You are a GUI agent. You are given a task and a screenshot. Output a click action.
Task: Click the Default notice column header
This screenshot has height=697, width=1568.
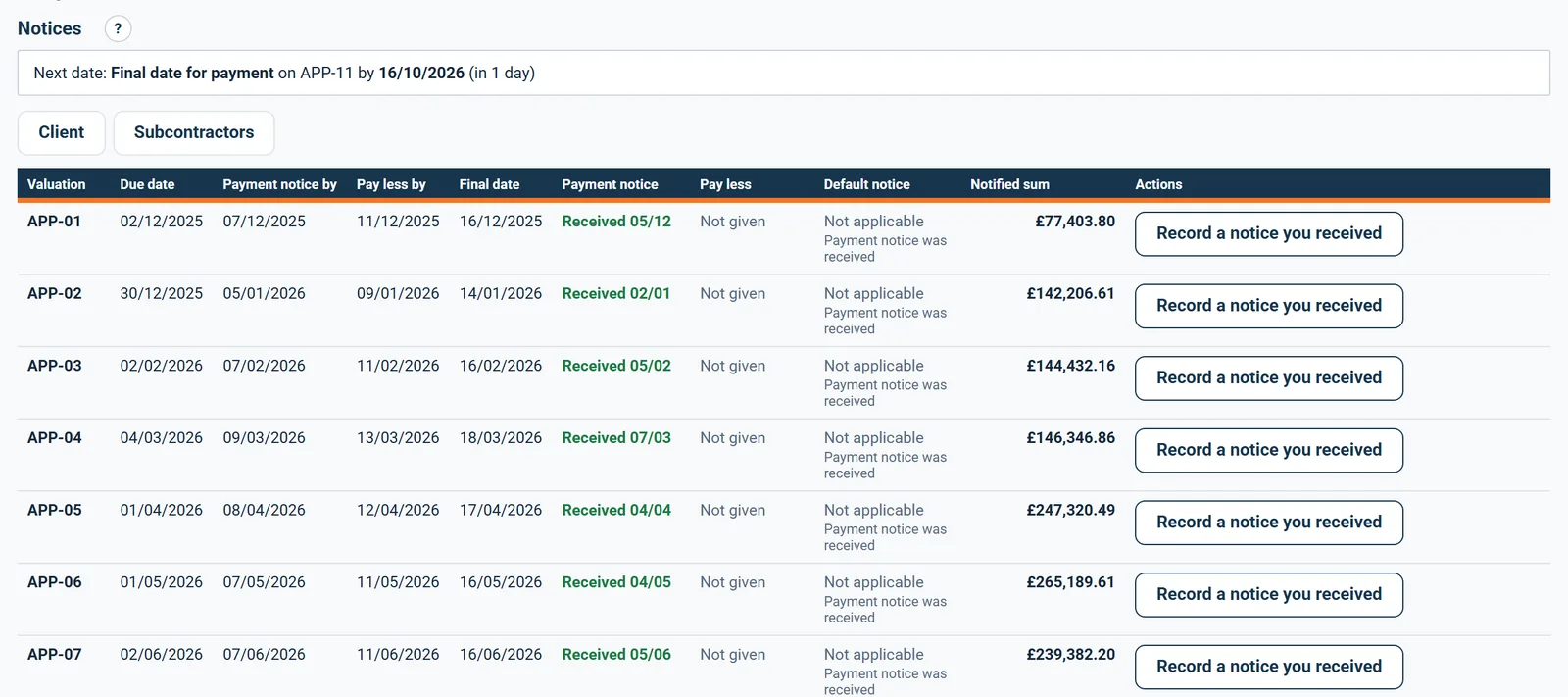pyautogui.click(x=866, y=184)
